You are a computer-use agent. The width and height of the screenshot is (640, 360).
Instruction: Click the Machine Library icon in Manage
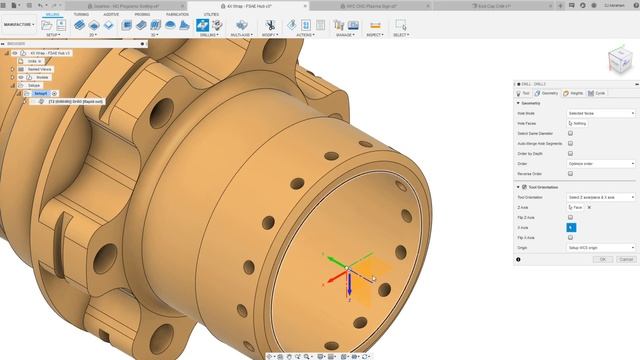pyautogui.click(x=353, y=25)
